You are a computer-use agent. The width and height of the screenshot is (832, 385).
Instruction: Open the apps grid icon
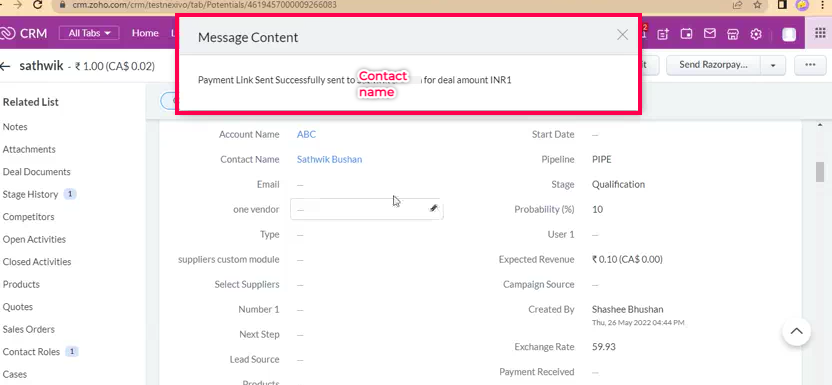pos(820,33)
